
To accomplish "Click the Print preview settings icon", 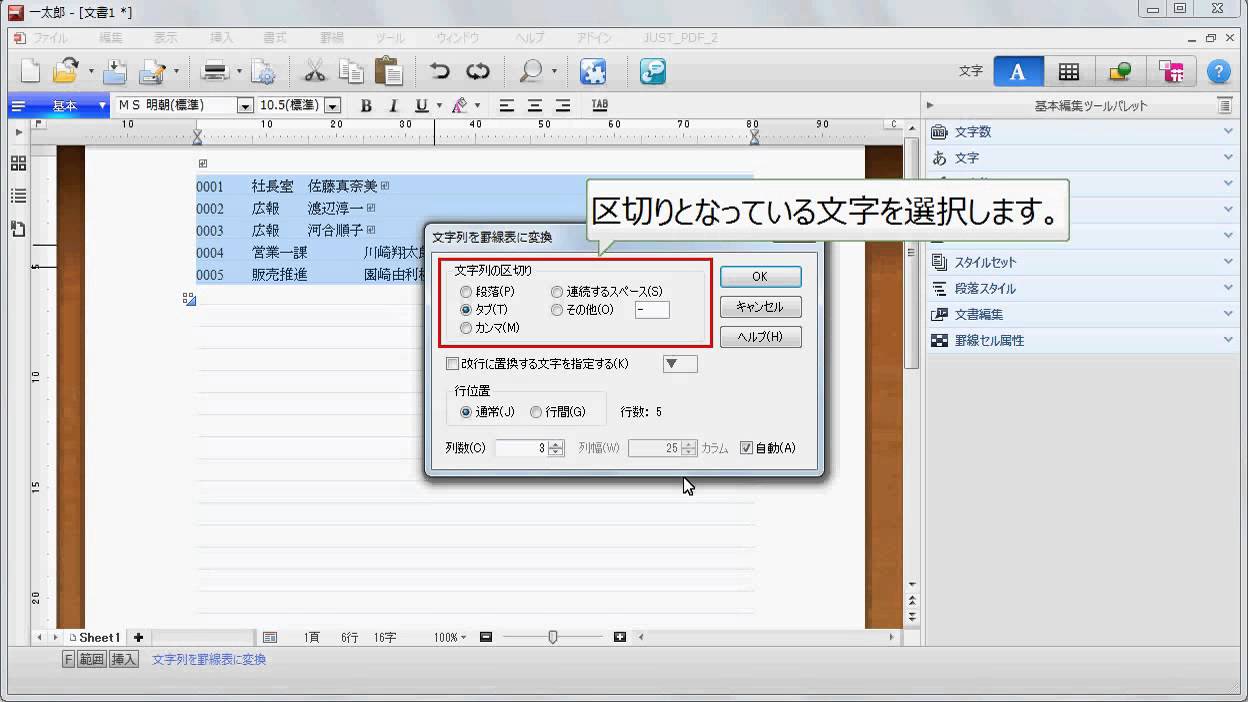I will 264,71.
